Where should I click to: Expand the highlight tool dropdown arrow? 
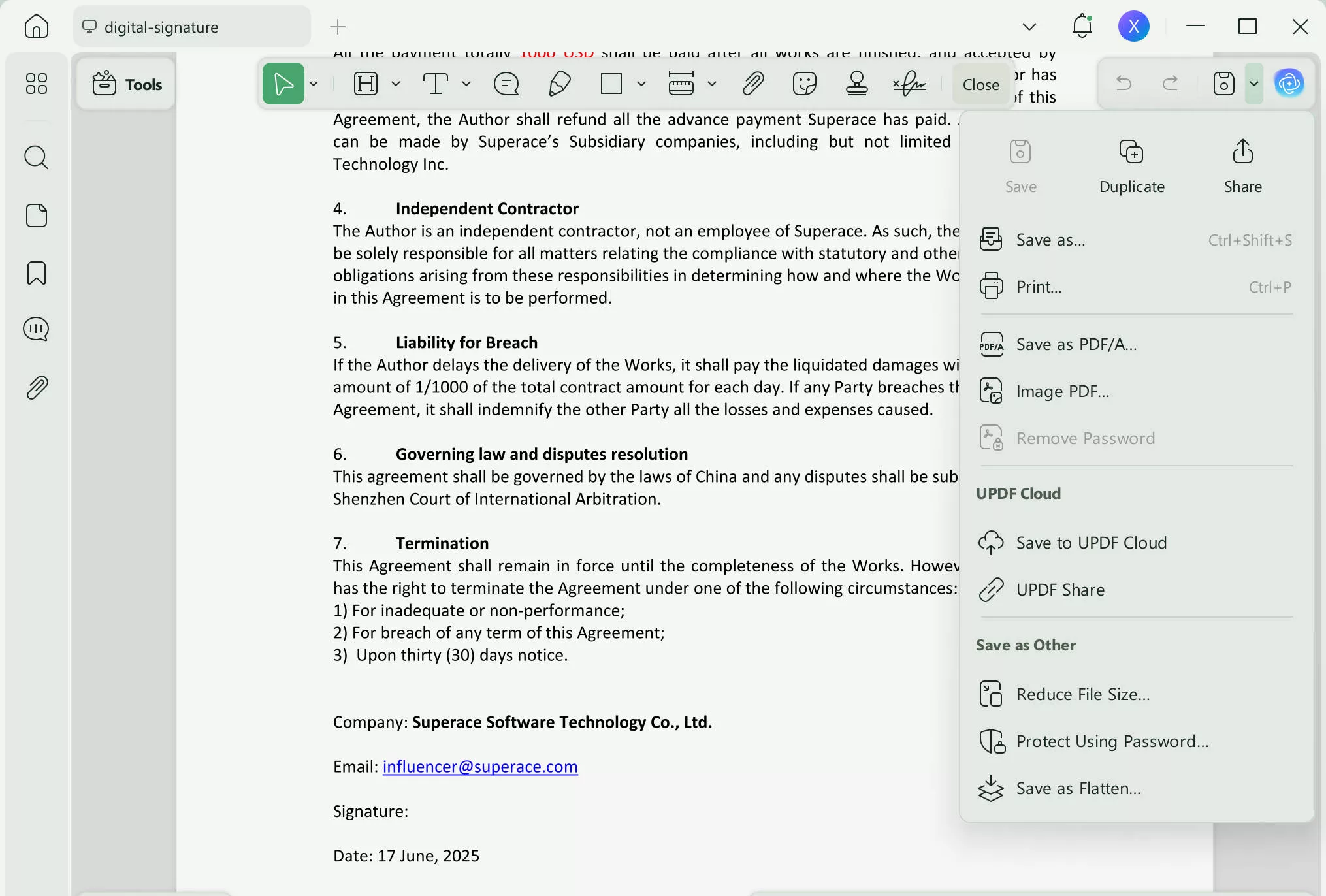point(396,84)
